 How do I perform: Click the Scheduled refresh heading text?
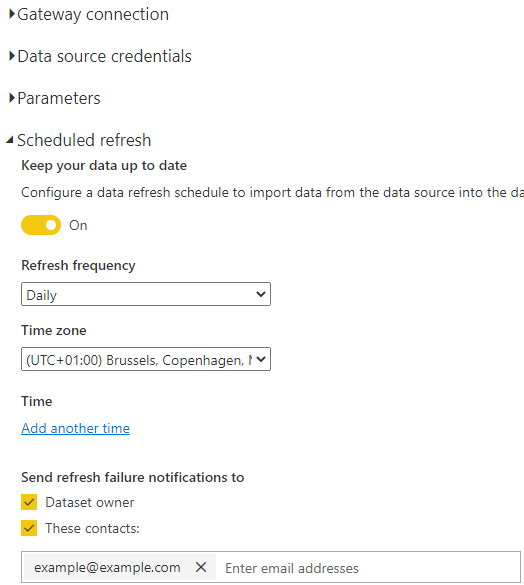tap(84, 141)
